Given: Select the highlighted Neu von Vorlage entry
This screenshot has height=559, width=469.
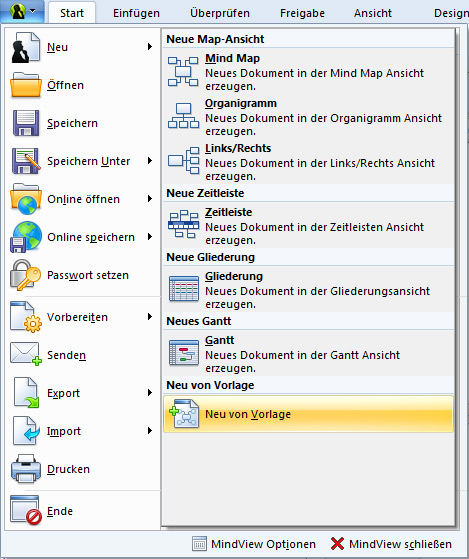Looking at the screenshot, I should [308, 414].
